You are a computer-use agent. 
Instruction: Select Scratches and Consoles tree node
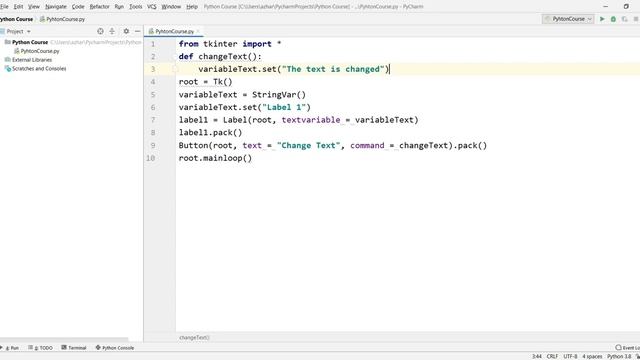tap(39, 69)
